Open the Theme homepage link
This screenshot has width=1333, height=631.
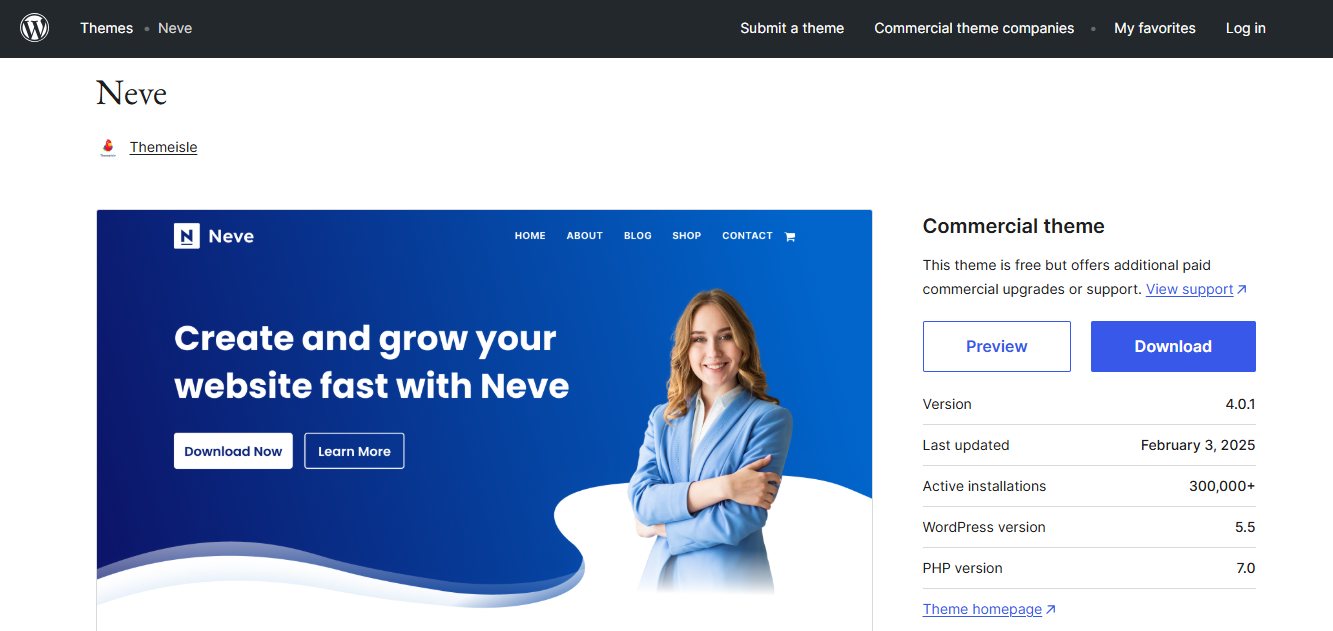982,609
